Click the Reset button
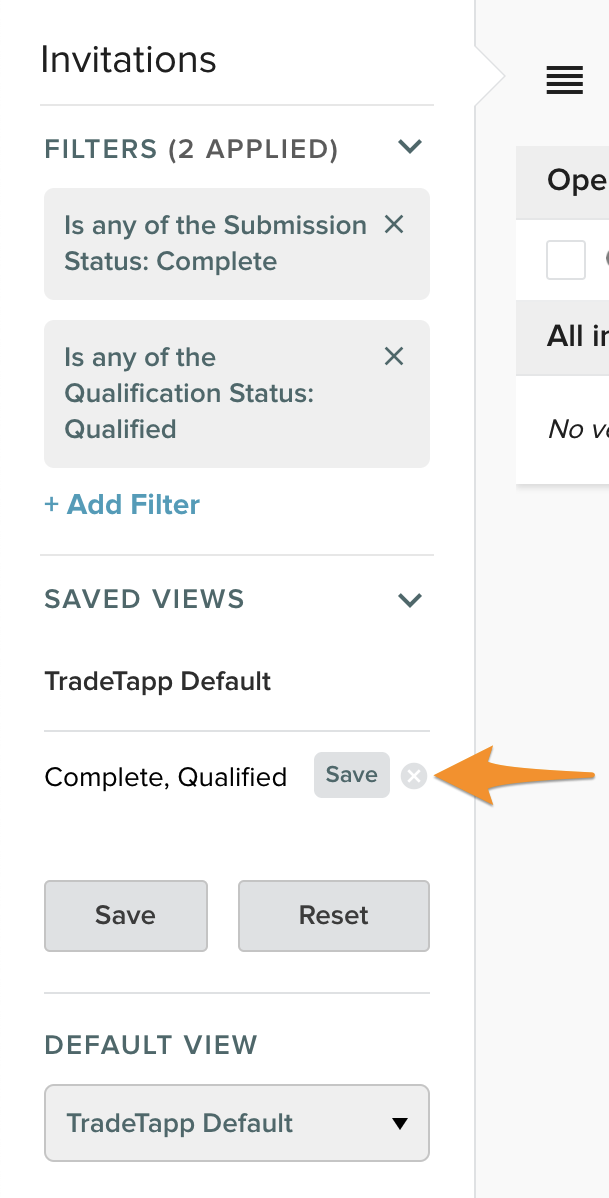 click(333, 915)
